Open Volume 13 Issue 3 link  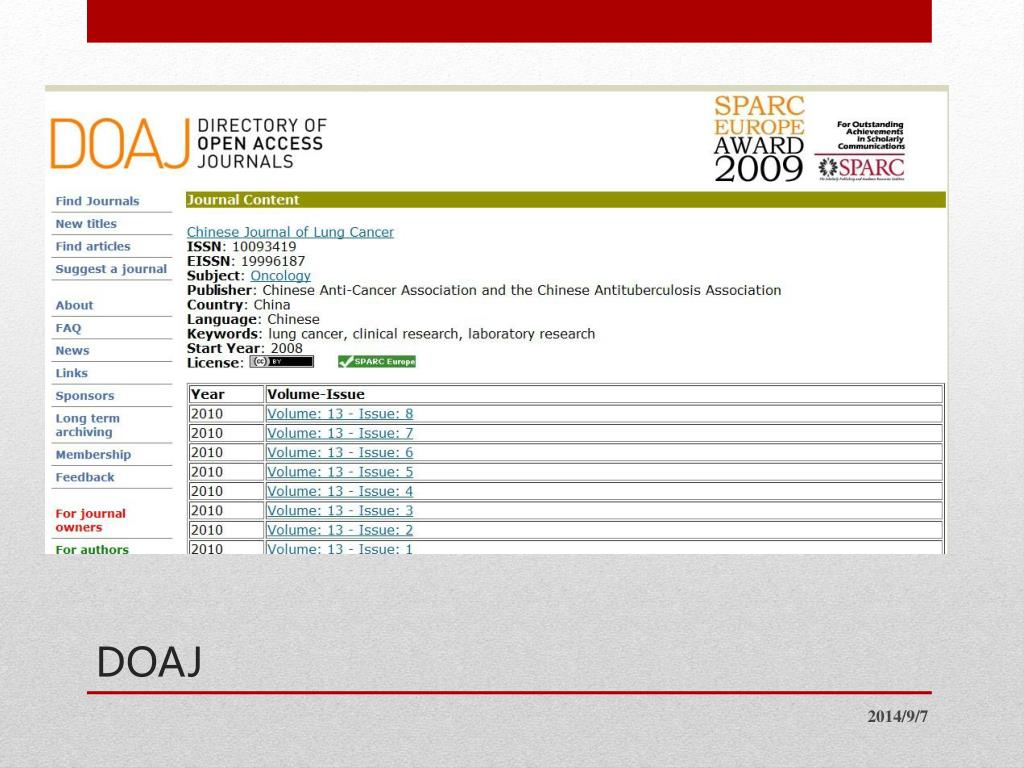(340, 511)
